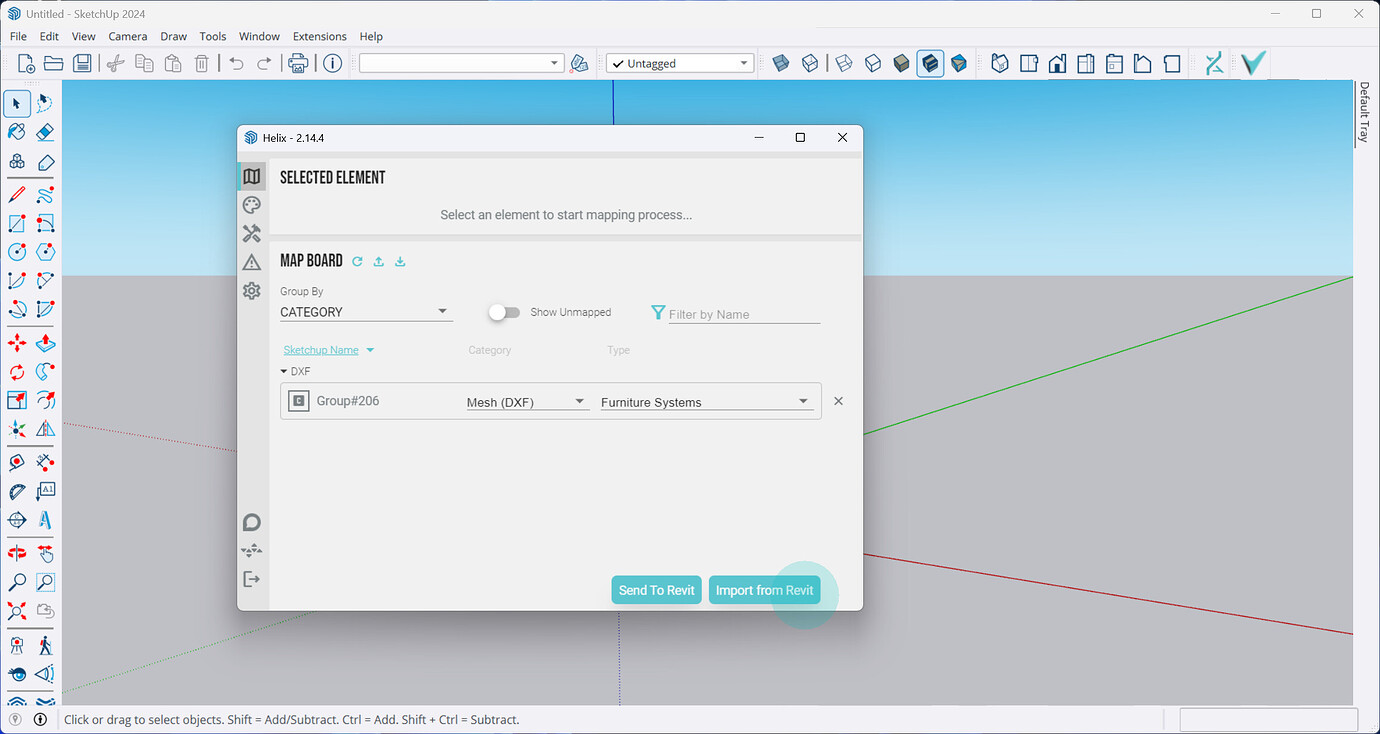Open the Camera menu
Viewport: 1380px width, 734px height.
point(127,36)
